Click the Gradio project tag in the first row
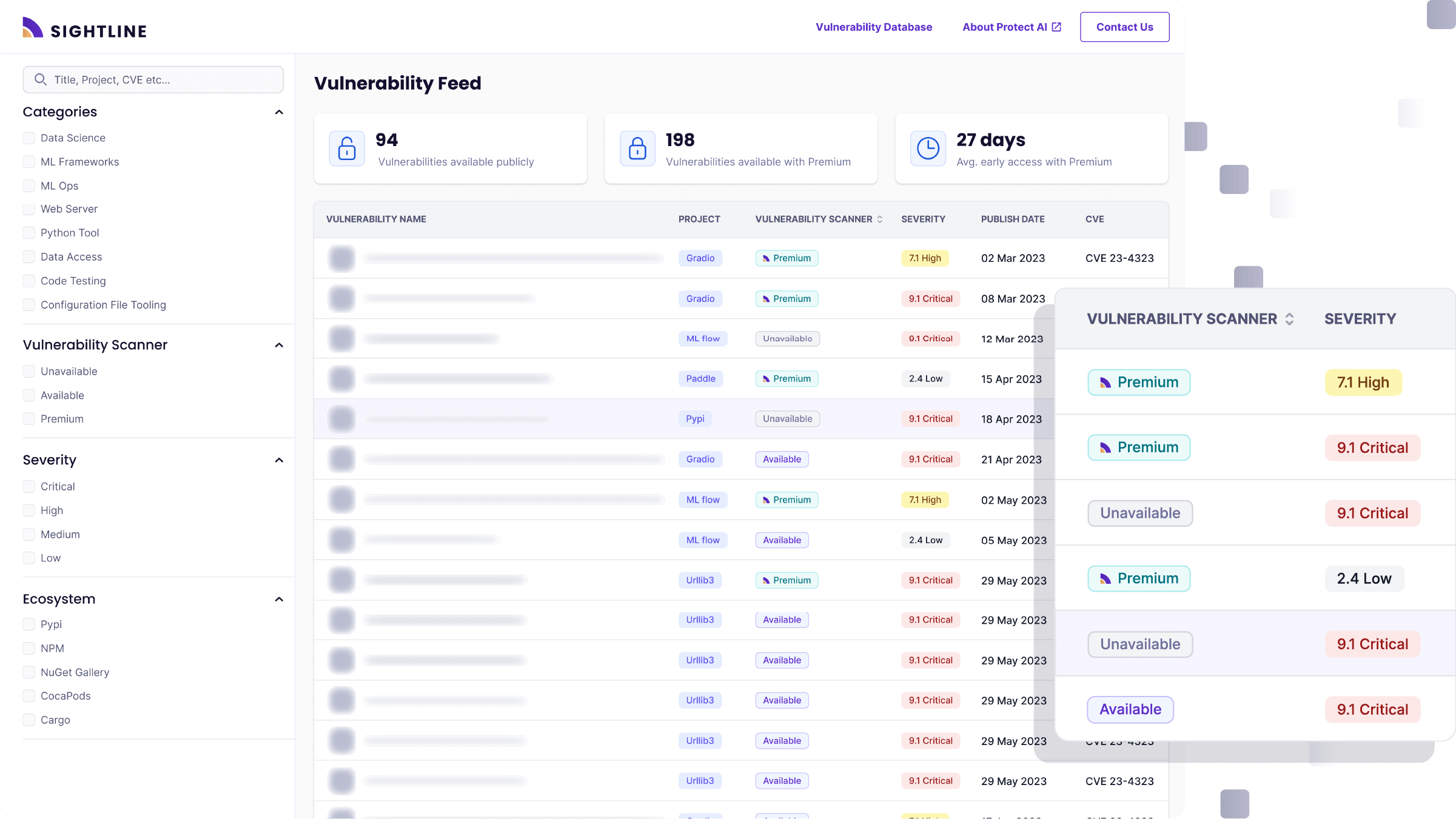Viewport: 1456px width, 819px height. pyautogui.click(x=700, y=258)
